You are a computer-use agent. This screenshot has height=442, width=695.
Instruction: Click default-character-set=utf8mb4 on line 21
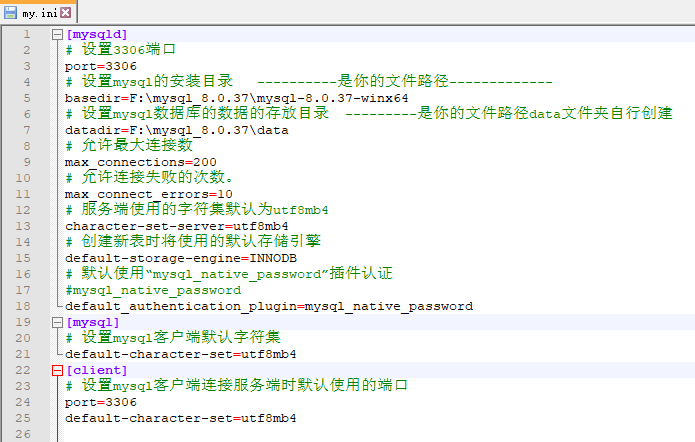click(180, 354)
